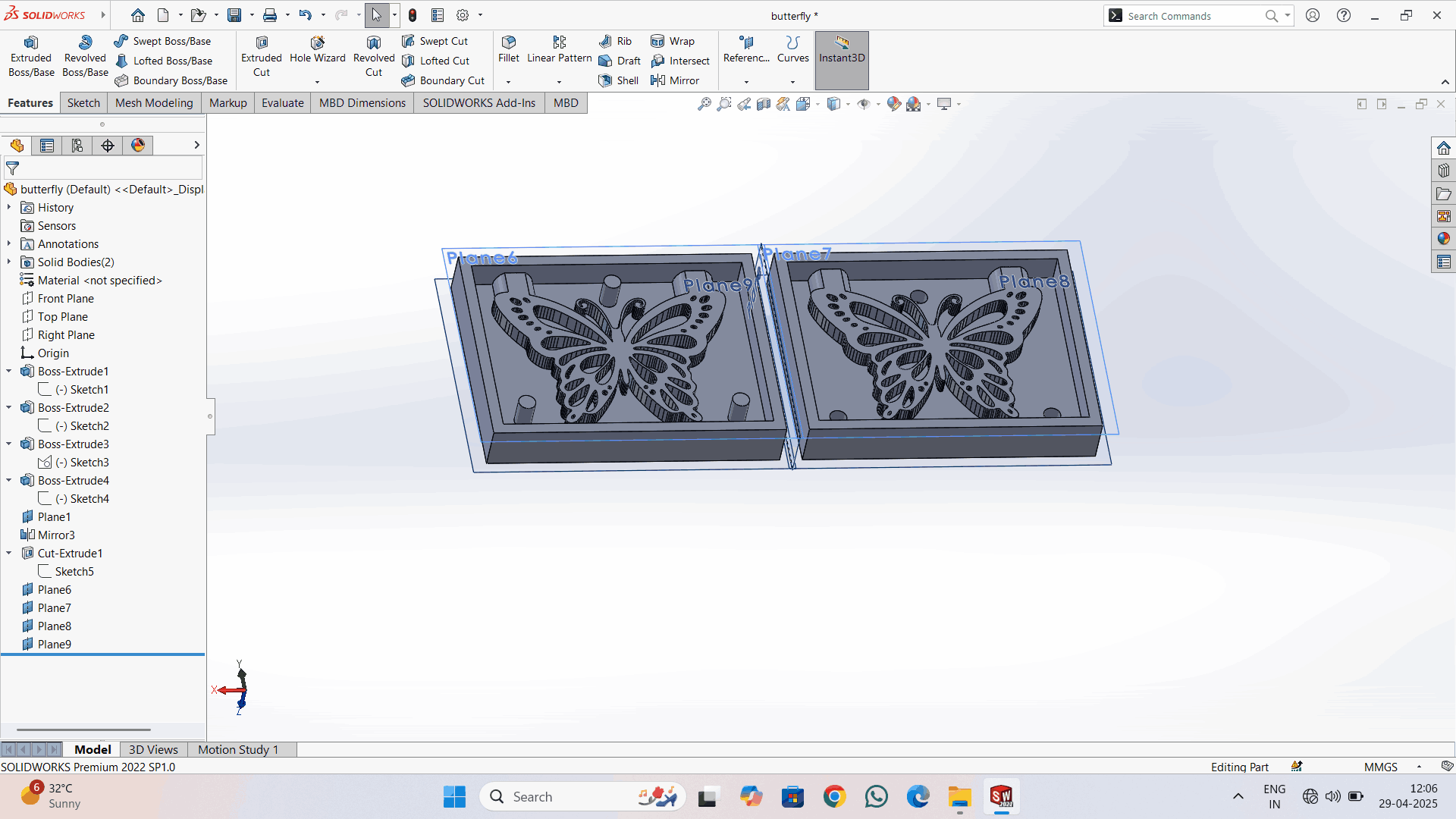Open the units MMGS dropdown arrow
Viewport: 1456px width, 819px height.
tap(1419, 767)
